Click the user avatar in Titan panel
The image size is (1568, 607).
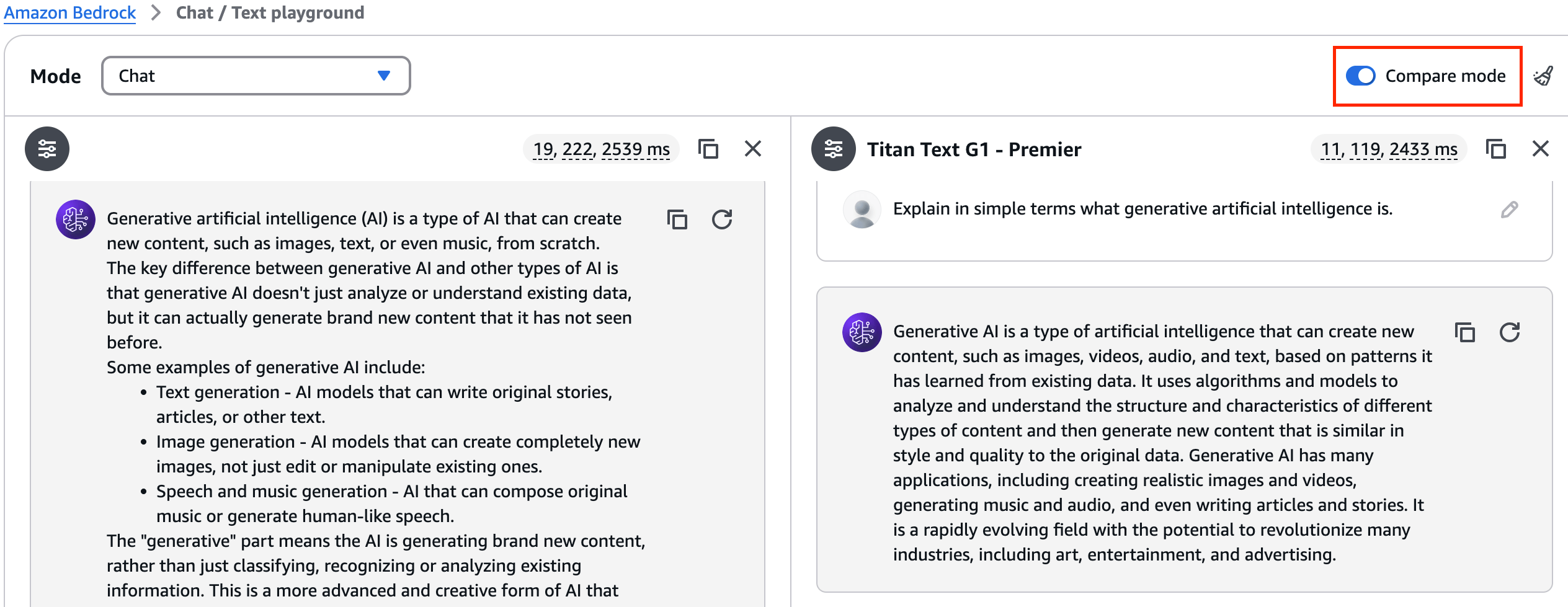pos(862,210)
